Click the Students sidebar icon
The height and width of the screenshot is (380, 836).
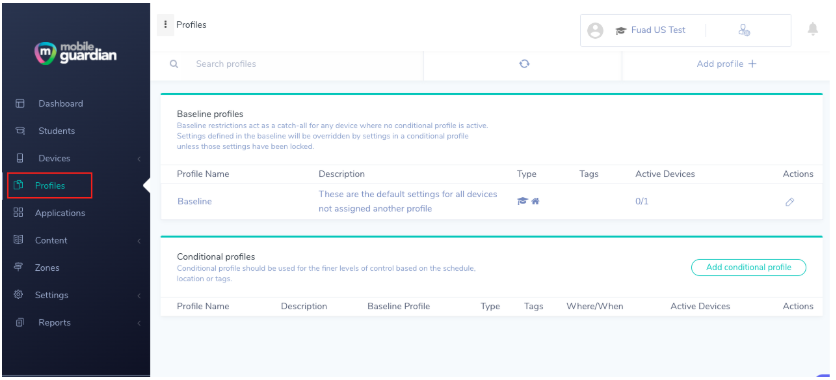click(20, 131)
